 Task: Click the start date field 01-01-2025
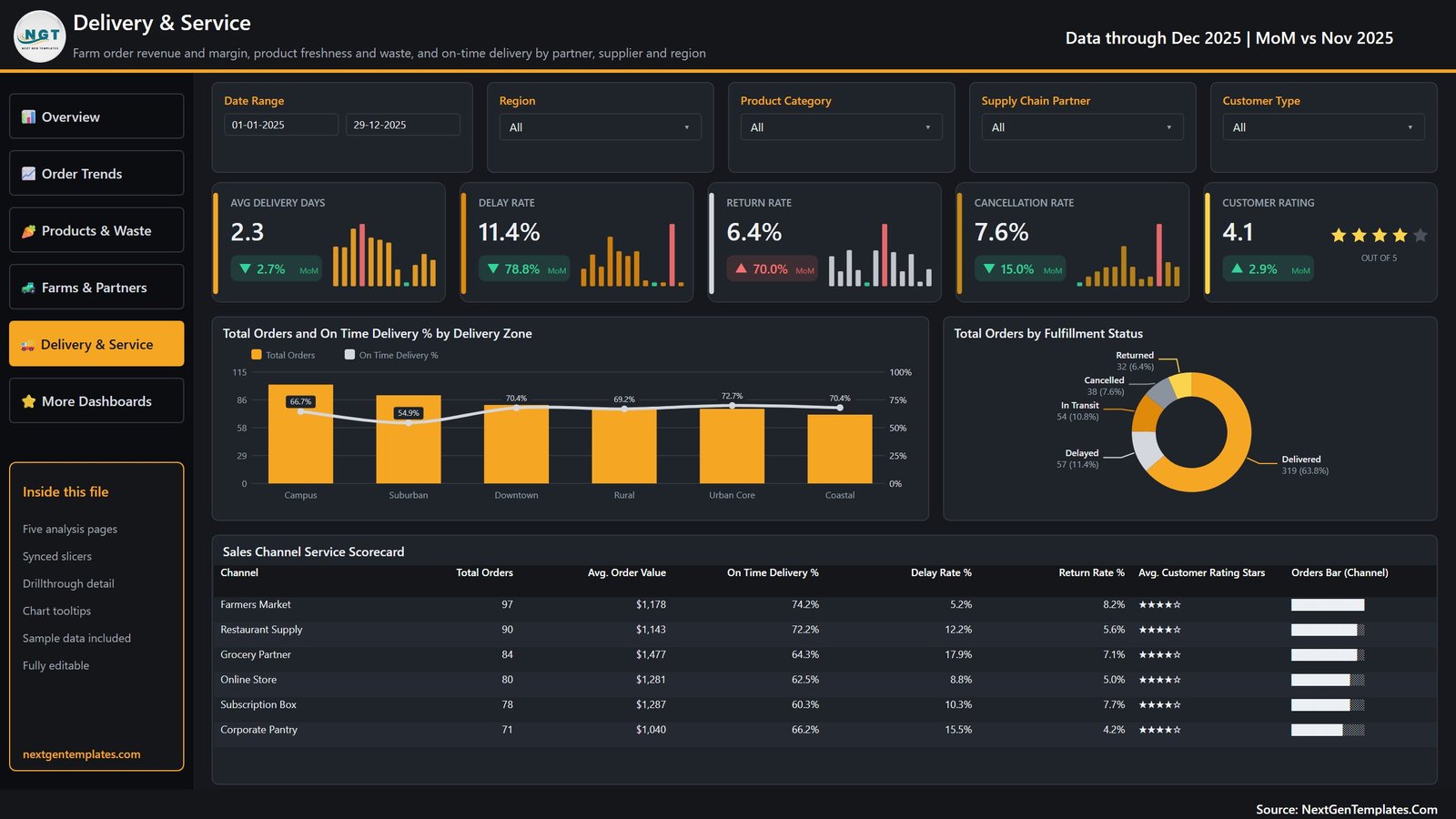[x=281, y=125]
